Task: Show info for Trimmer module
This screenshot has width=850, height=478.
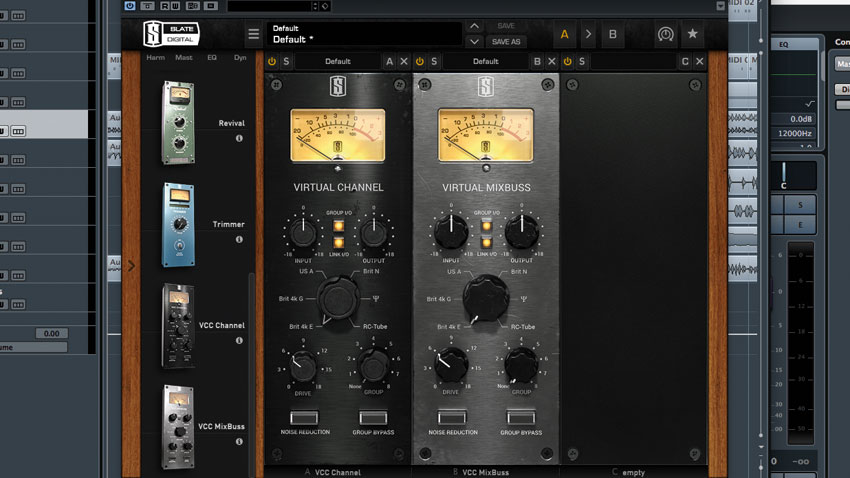Action: click(x=239, y=240)
